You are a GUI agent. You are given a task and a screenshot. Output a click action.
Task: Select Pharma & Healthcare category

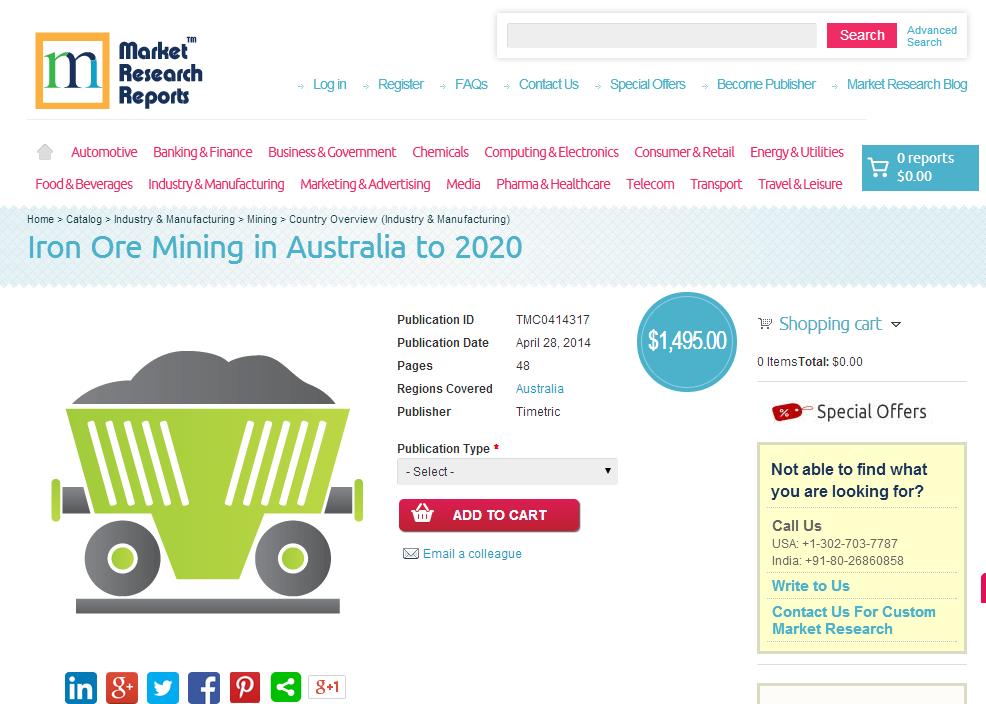pos(553,184)
